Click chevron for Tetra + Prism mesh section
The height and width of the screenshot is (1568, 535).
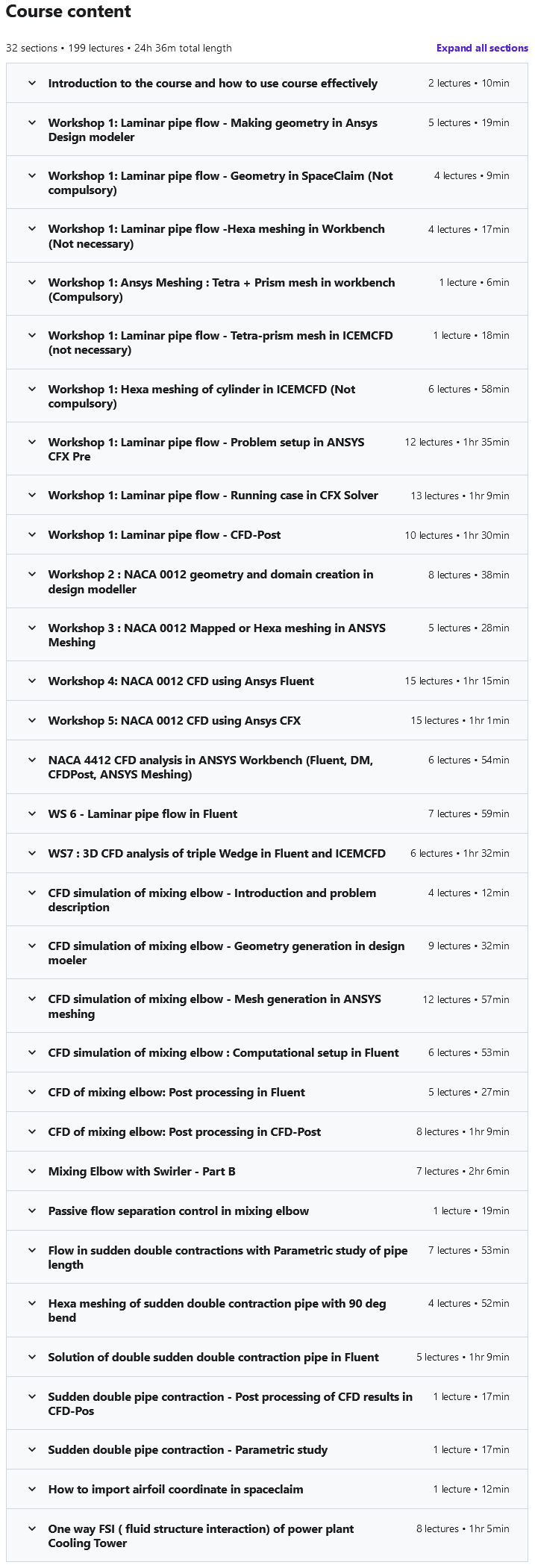coord(32,282)
